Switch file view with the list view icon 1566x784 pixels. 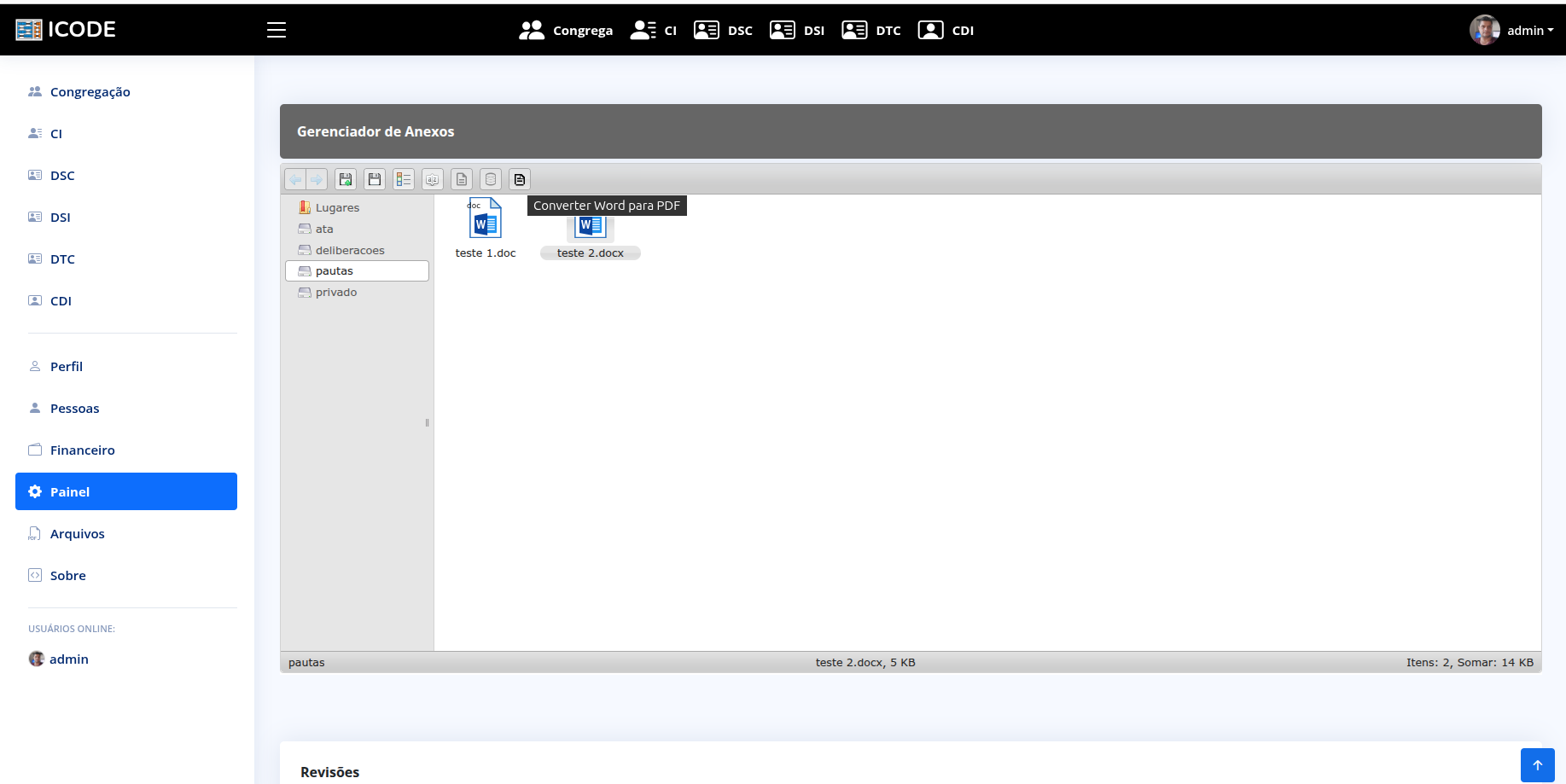coord(404,179)
